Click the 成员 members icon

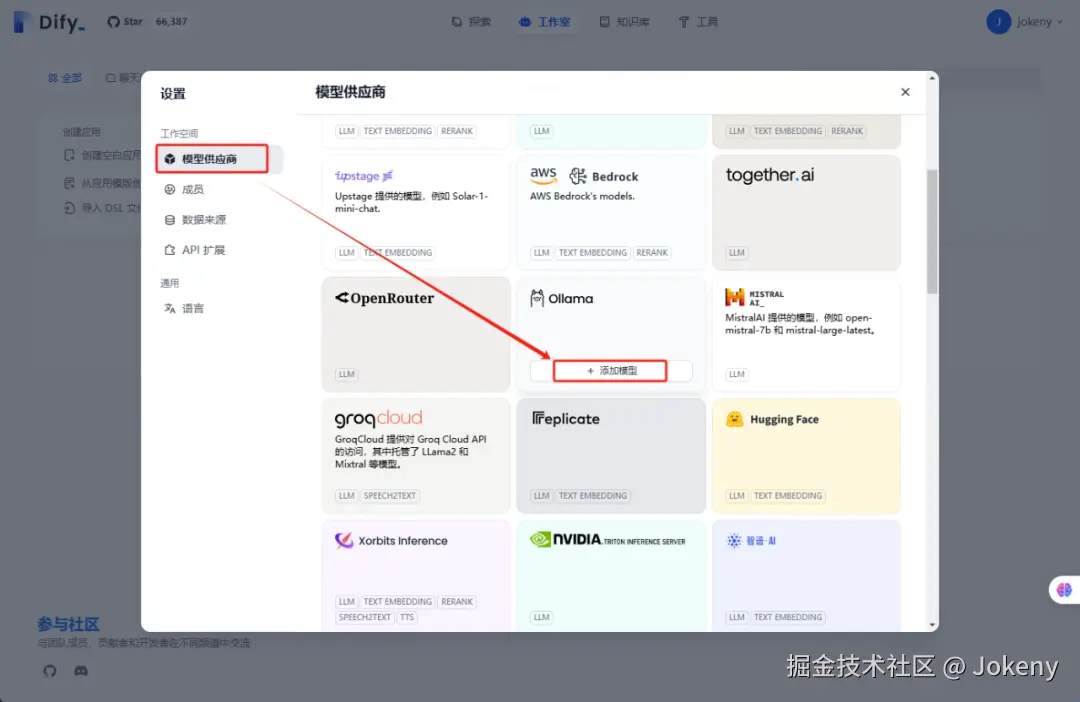click(169, 189)
